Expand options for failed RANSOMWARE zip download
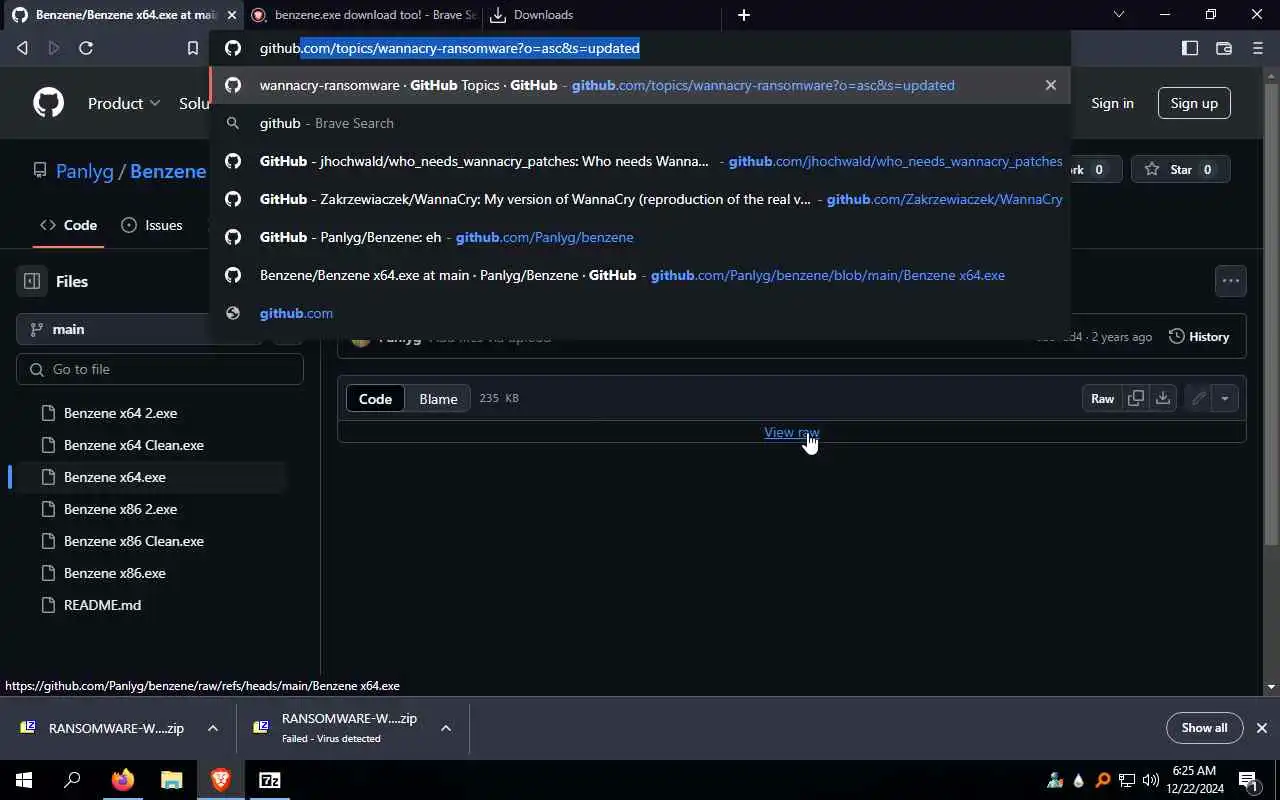Viewport: 1280px width, 800px height. pos(446,728)
